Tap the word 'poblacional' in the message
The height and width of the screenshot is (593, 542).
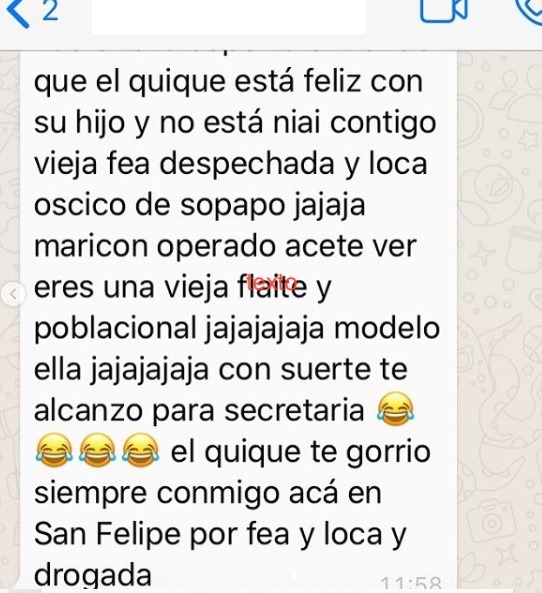[x=115, y=328]
